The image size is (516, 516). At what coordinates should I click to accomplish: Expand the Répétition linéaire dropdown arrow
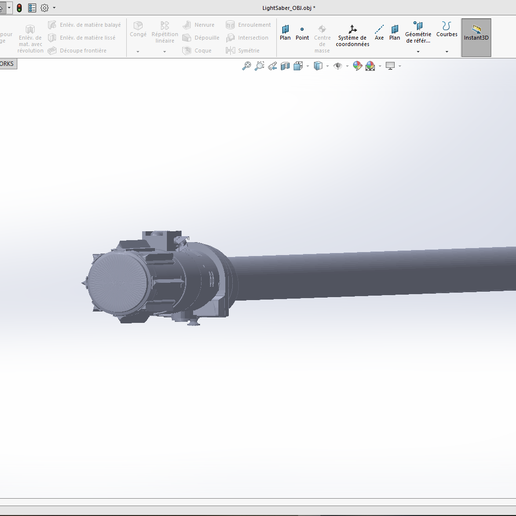(x=164, y=52)
